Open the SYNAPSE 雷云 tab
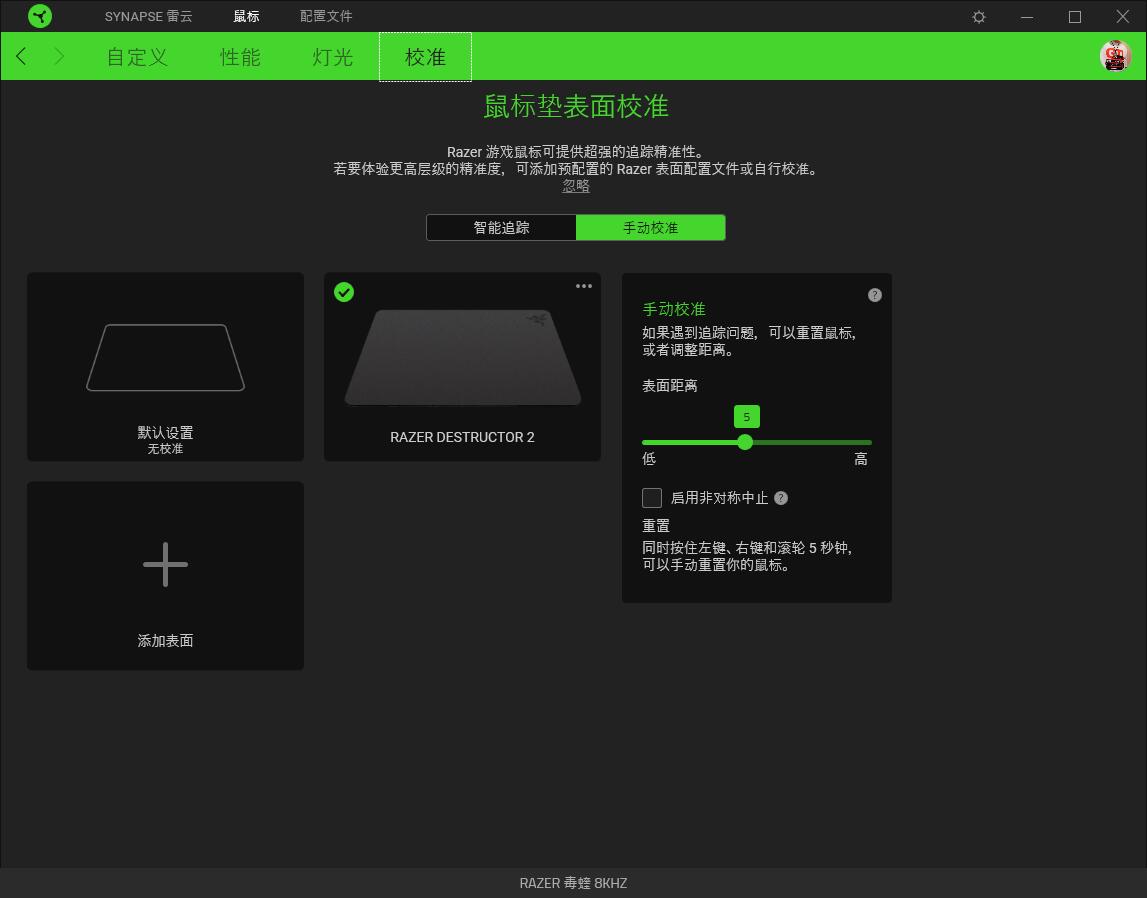1147x898 pixels. [x=148, y=16]
